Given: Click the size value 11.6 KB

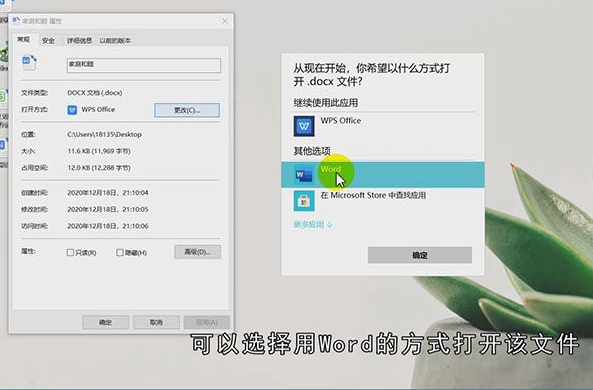Looking at the screenshot, I should click(x=99, y=151).
